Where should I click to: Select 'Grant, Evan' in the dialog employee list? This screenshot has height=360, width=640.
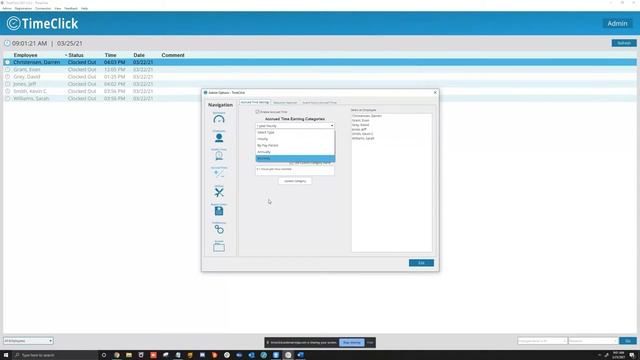click(x=360, y=120)
